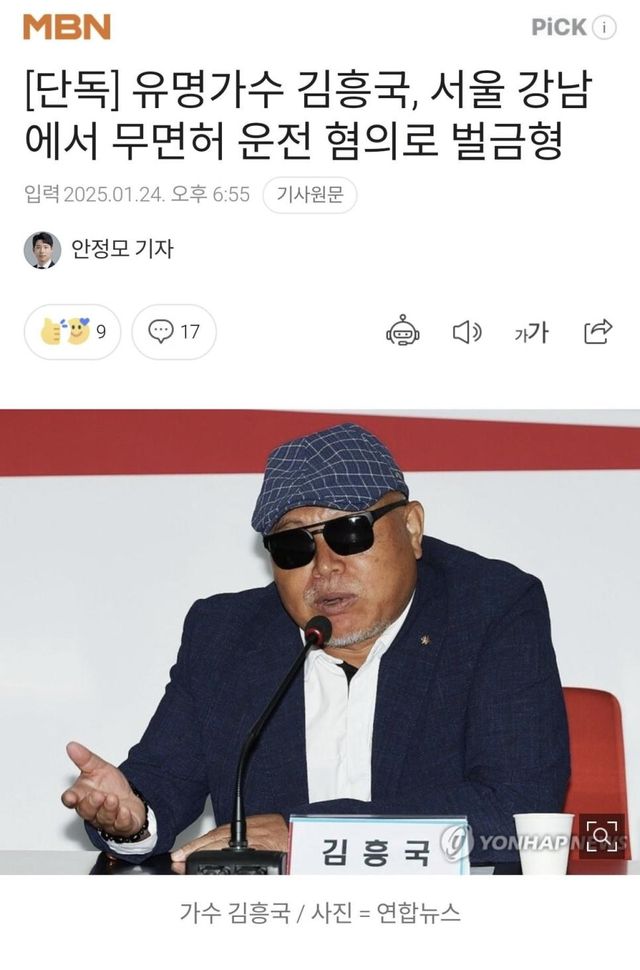Play article audio with speaker icon
This screenshot has height=970, width=640.
click(467, 332)
